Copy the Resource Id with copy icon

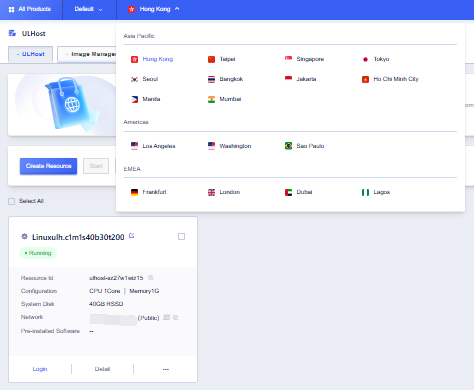(x=151, y=277)
